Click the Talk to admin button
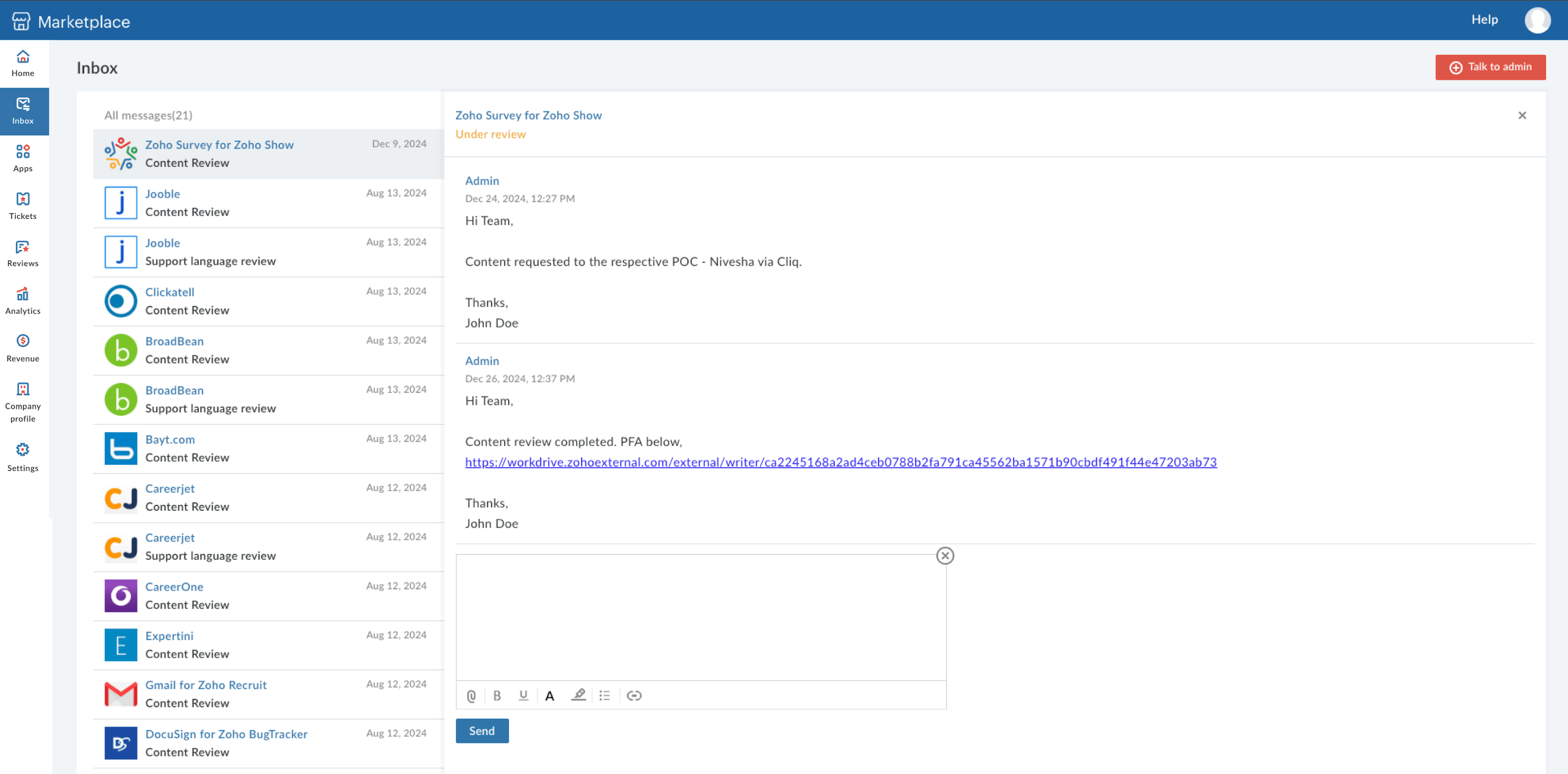Viewport: 1568px width, 774px height. point(1490,67)
